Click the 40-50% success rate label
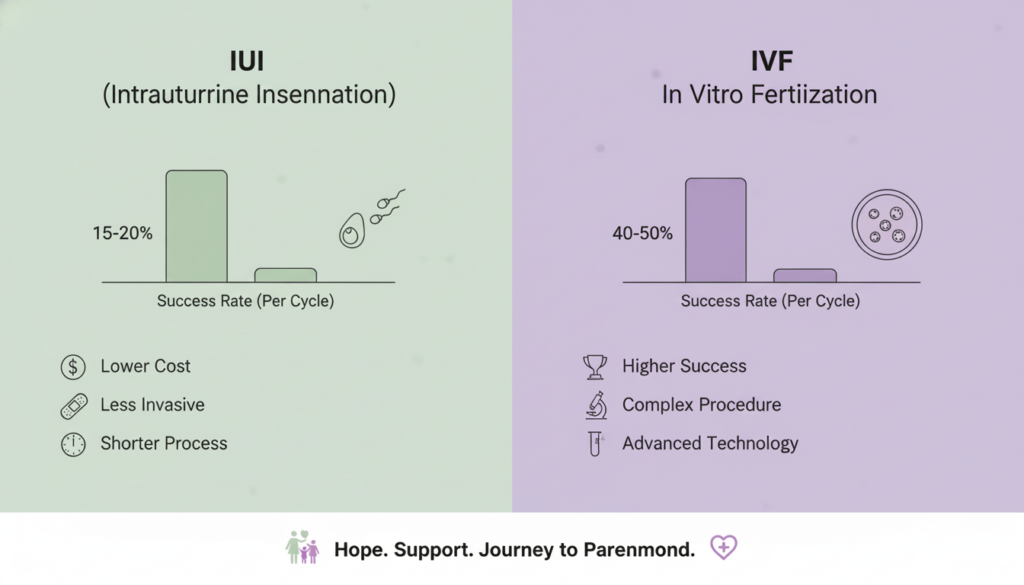1024x585 pixels. pos(642,233)
